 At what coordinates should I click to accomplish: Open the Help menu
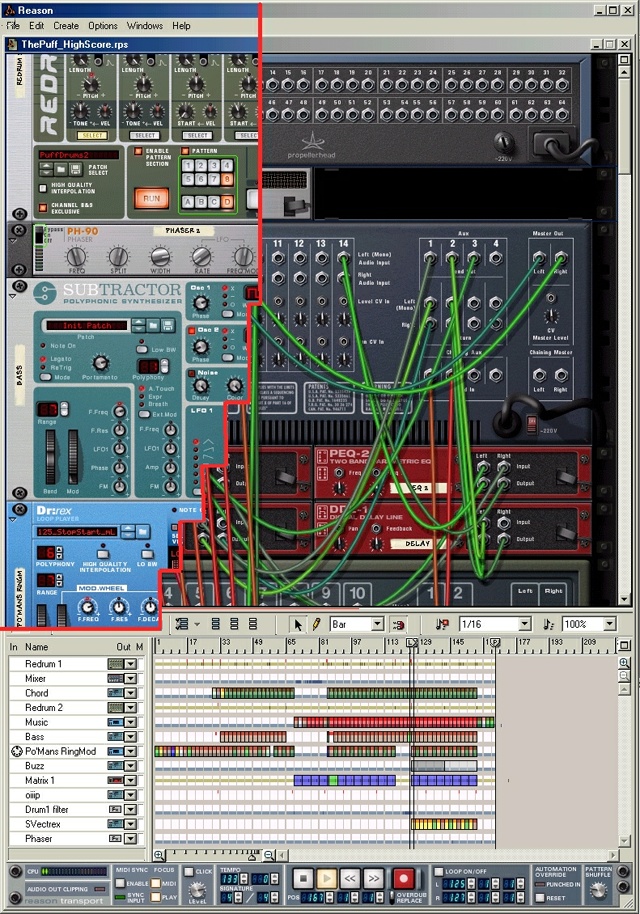(181, 26)
